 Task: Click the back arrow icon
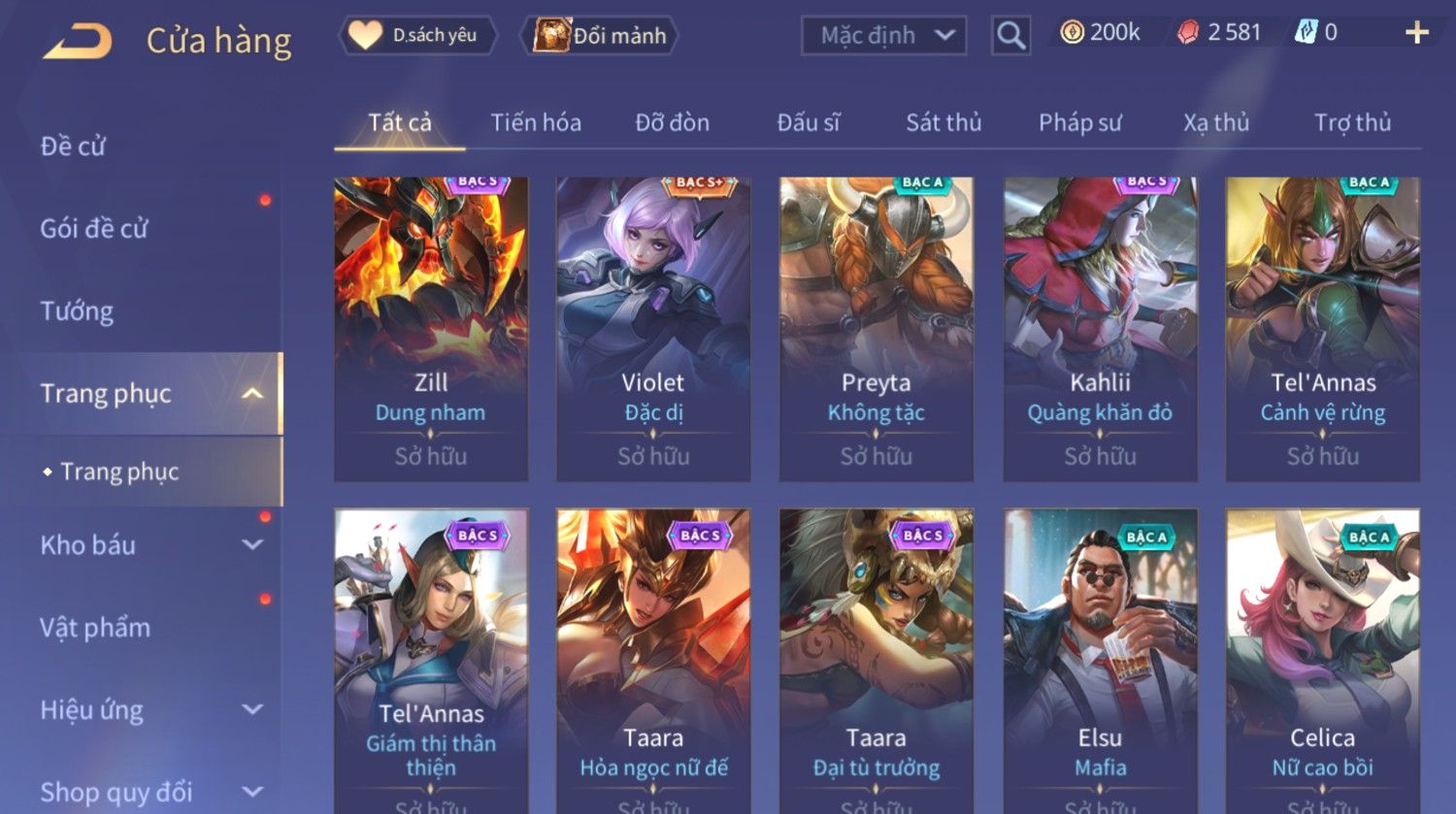click(78, 42)
